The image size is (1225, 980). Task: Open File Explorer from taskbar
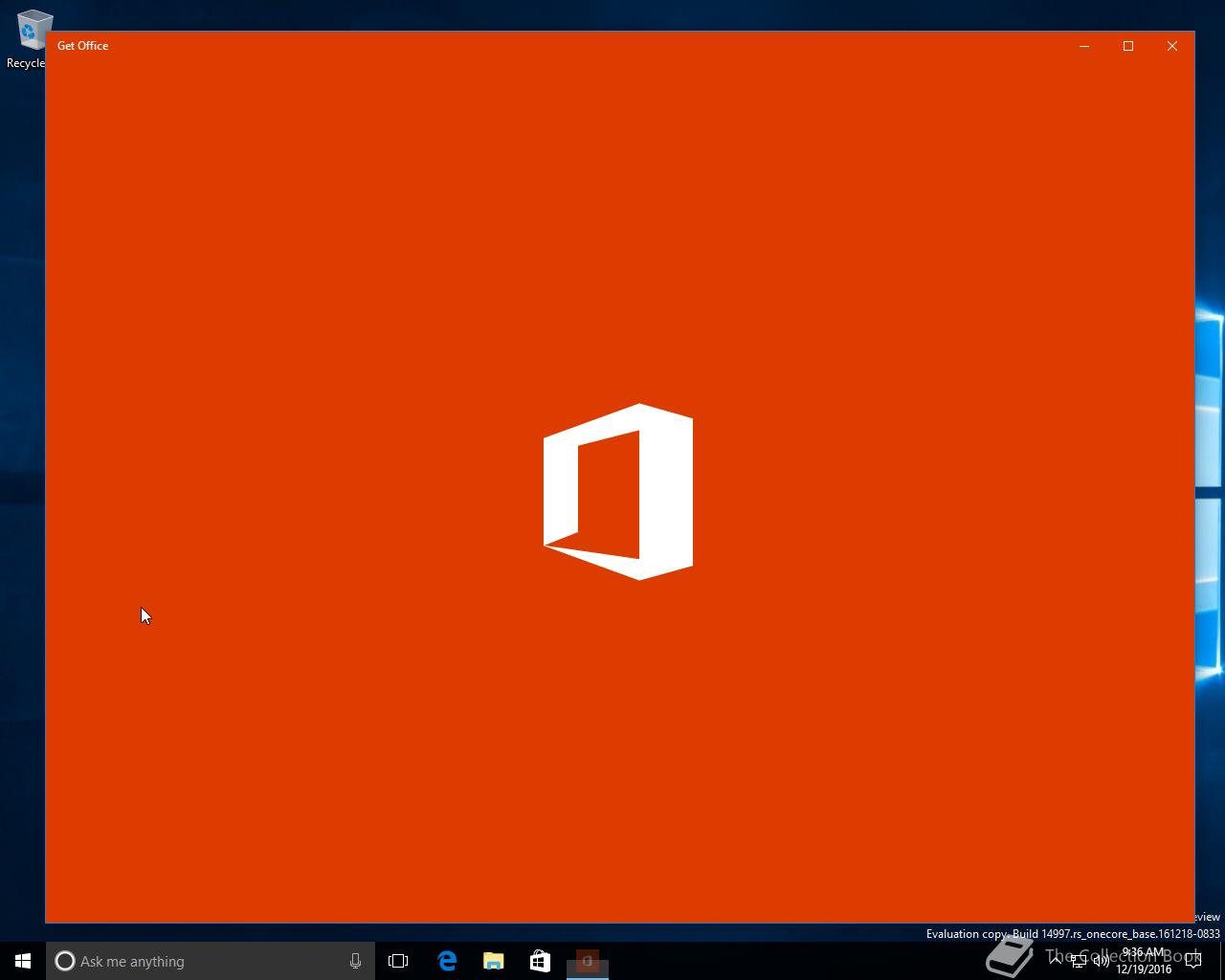click(494, 961)
